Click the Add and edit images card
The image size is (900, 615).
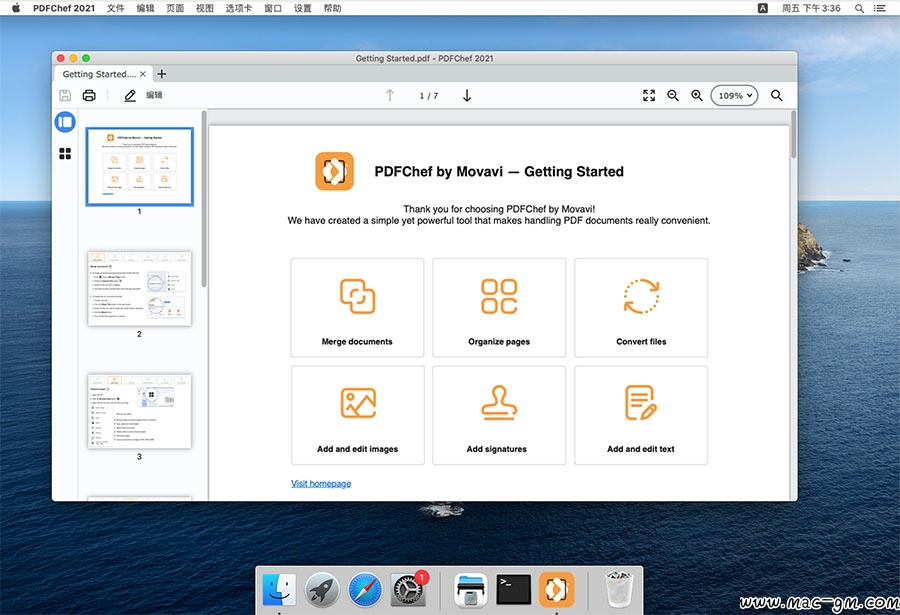[357, 415]
